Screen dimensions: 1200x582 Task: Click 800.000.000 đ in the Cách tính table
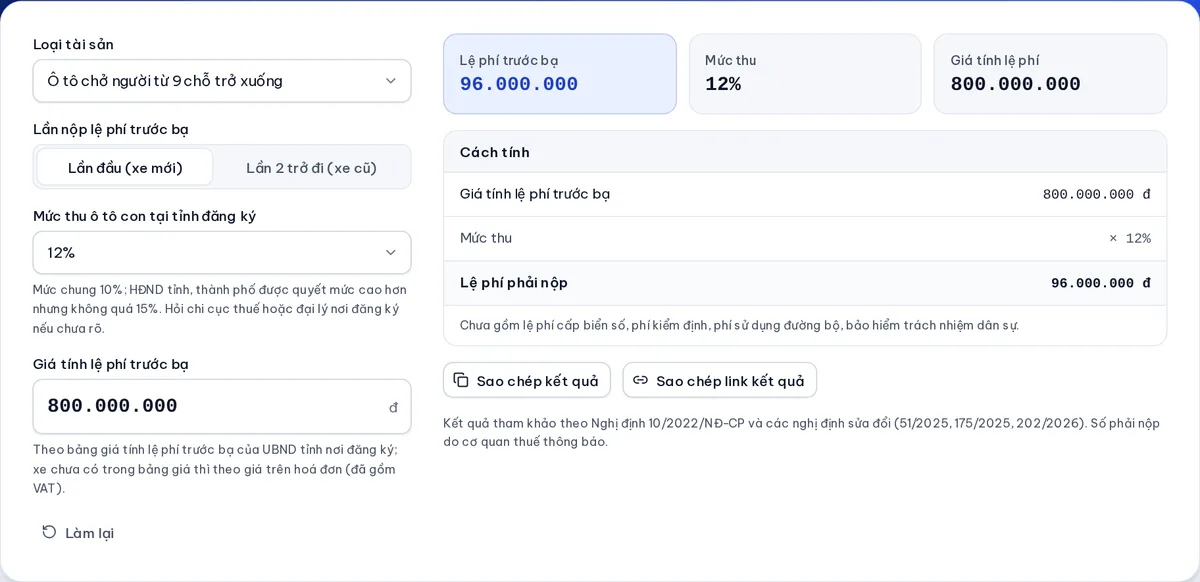(1097, 194)
